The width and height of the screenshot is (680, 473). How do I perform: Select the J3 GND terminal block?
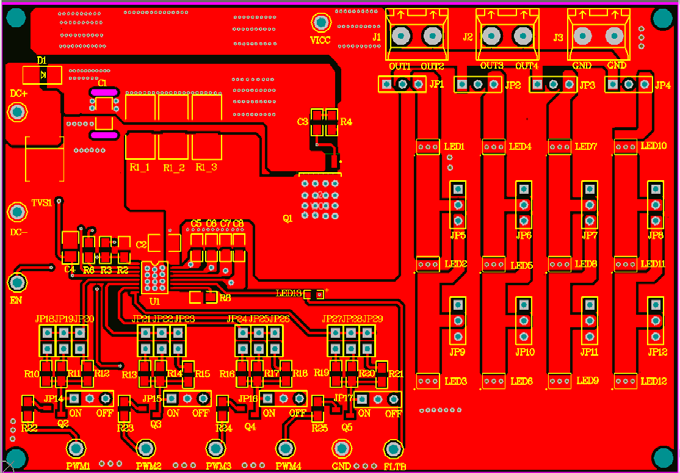600,36
